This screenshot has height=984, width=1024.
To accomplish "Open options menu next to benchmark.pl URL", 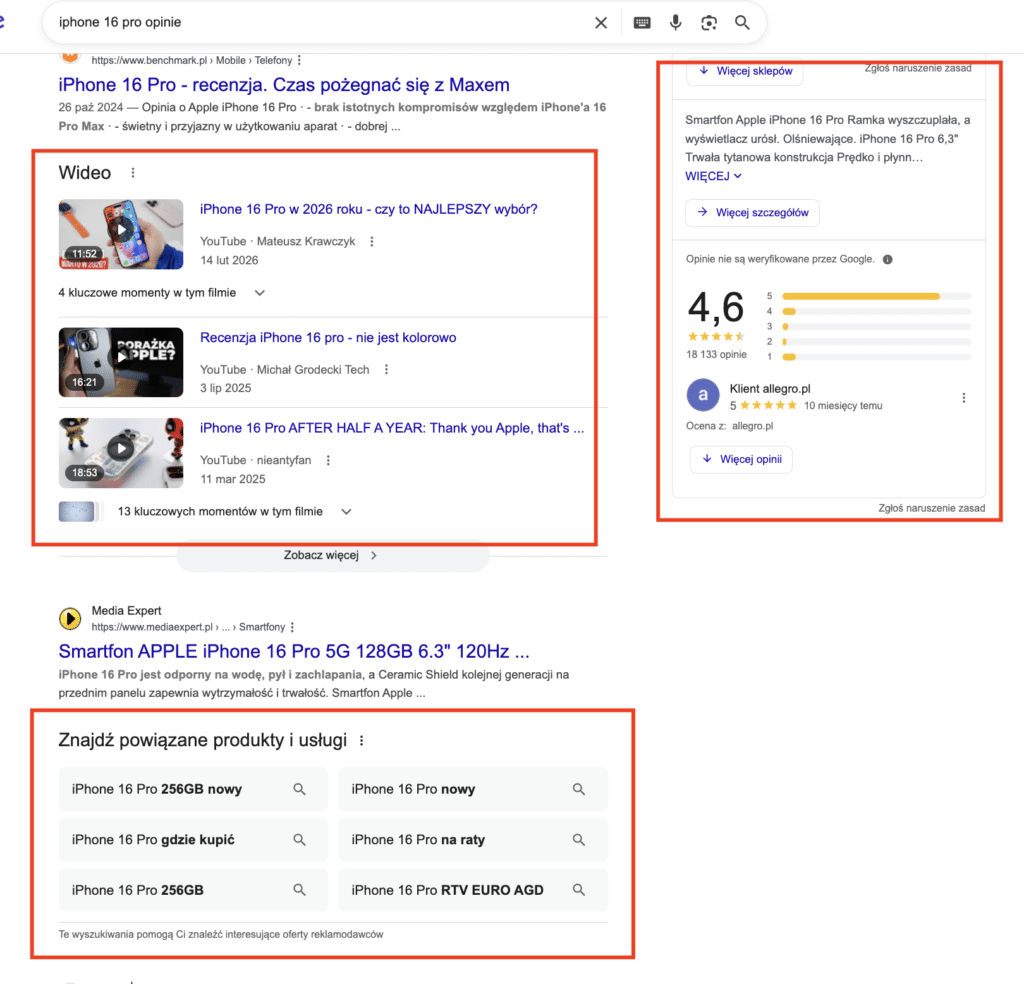I will point(299,60).
